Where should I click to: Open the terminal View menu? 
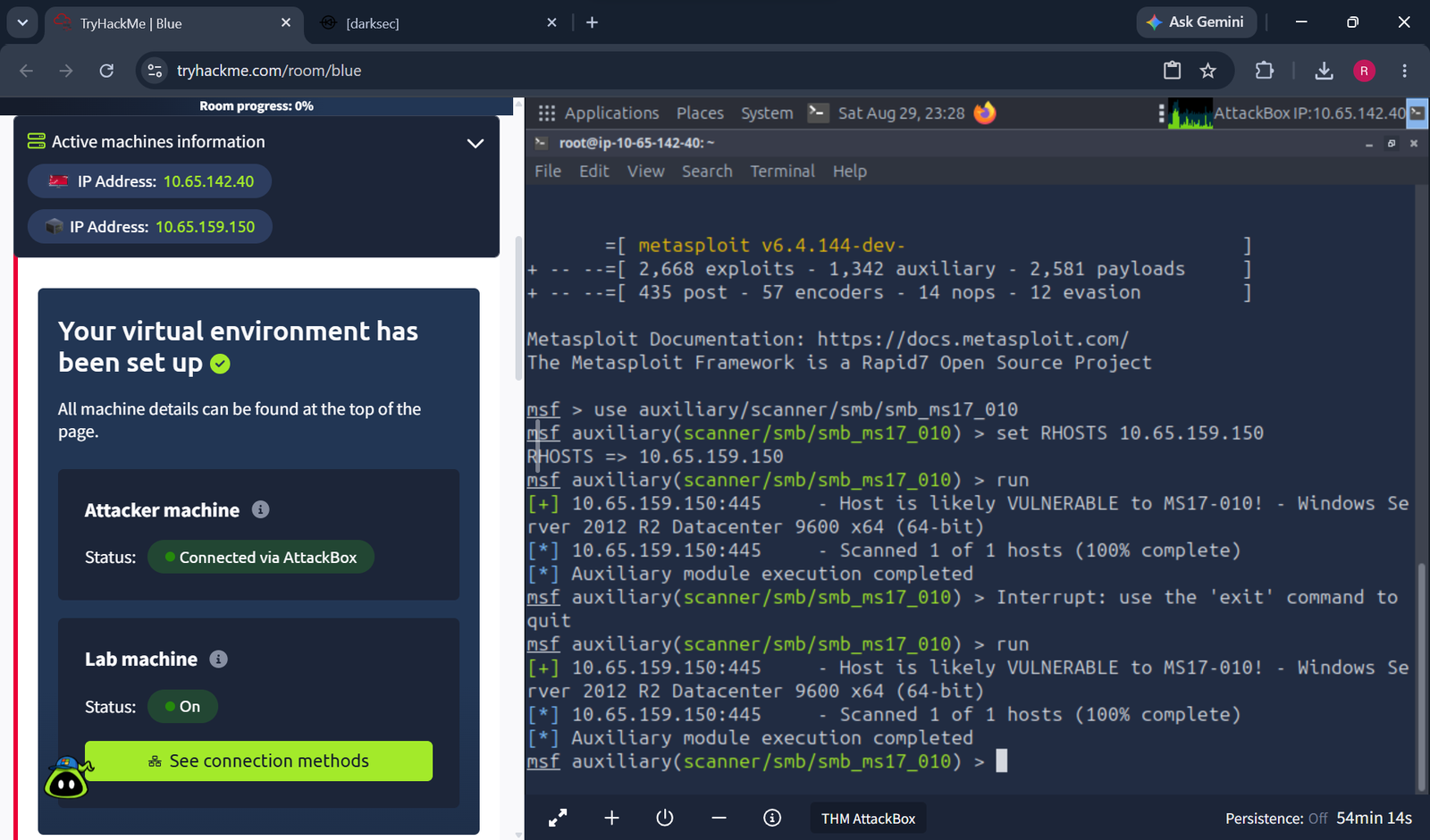(645, 172)
